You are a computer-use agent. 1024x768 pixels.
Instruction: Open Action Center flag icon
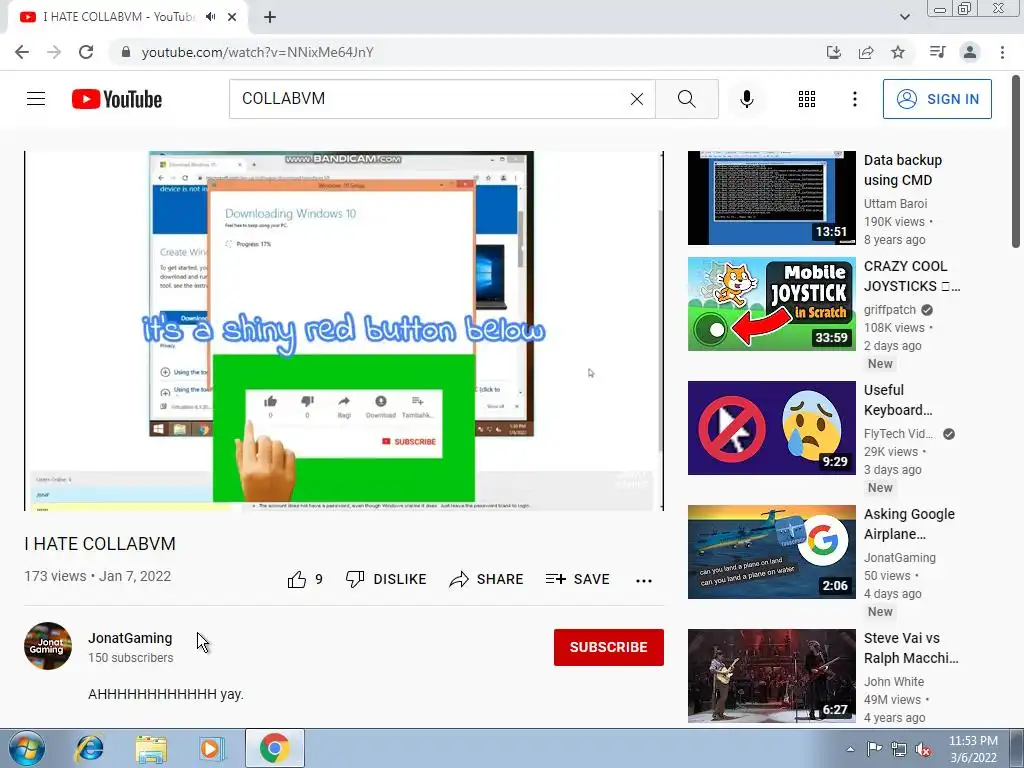click(x=874, y=748)
